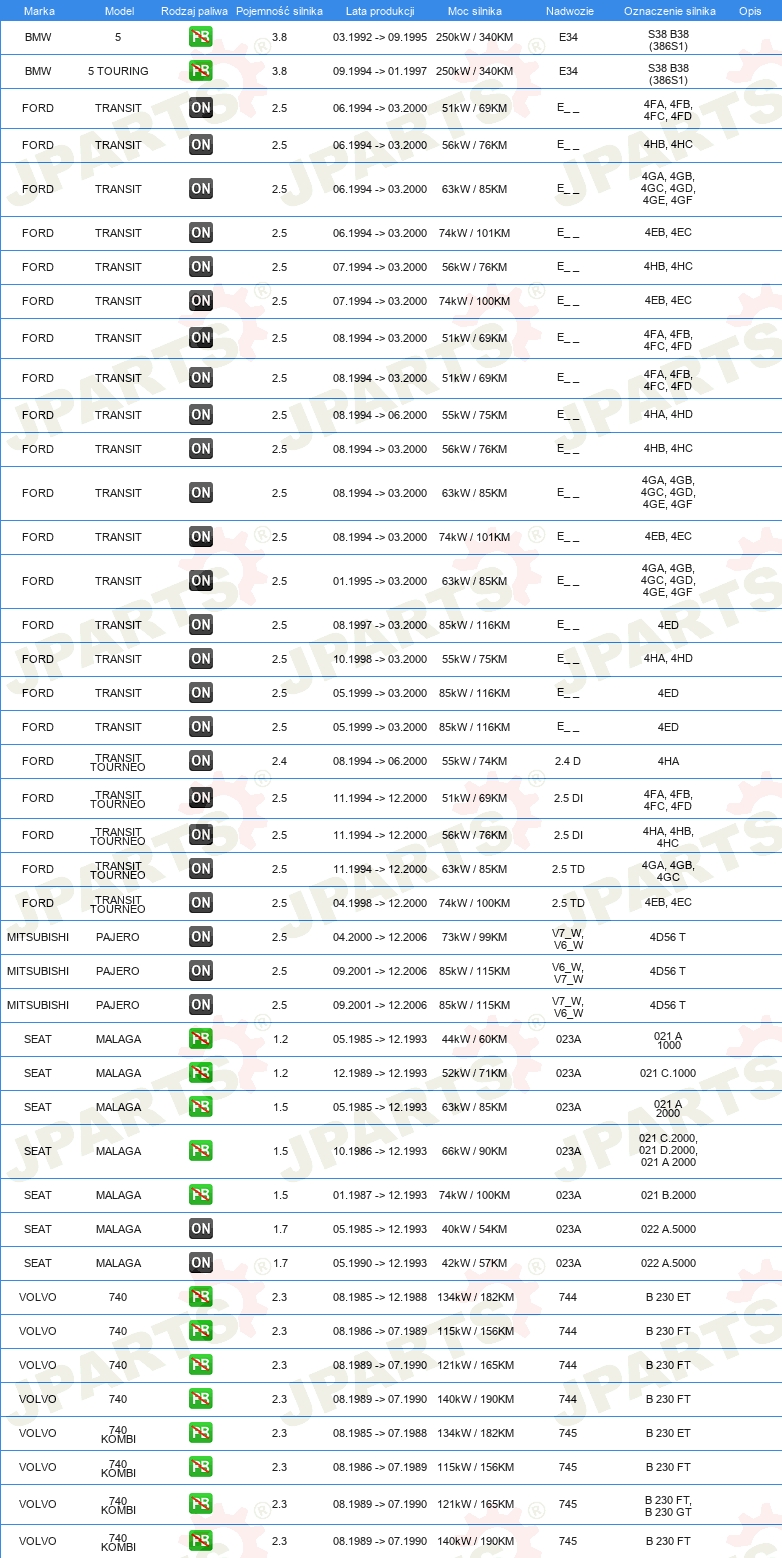Click diesel icon in Transit Tourneo 51kW/69KM row

point(201,798)
